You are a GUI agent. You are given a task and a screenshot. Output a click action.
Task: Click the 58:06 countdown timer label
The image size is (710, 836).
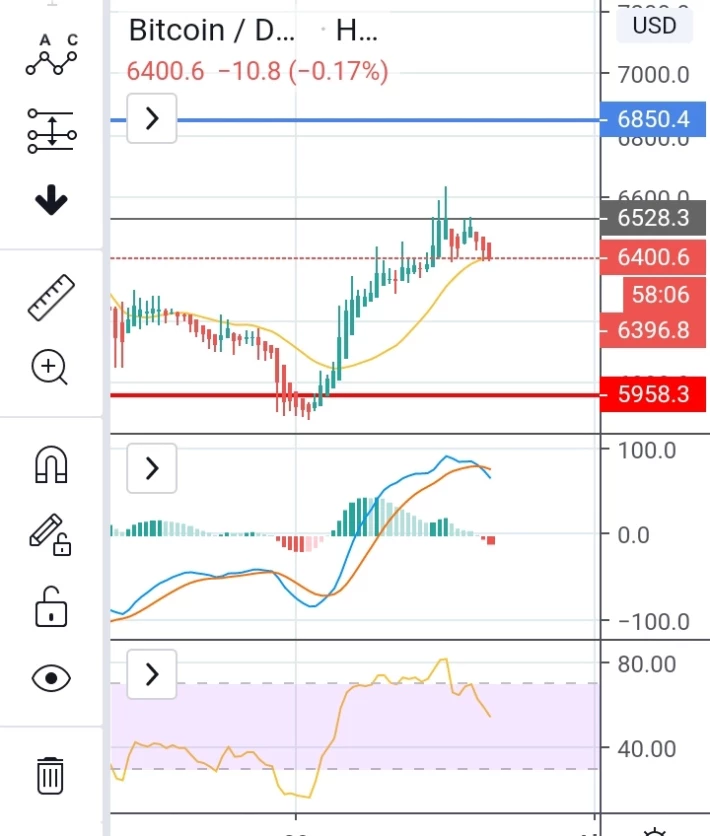point(664,294)
